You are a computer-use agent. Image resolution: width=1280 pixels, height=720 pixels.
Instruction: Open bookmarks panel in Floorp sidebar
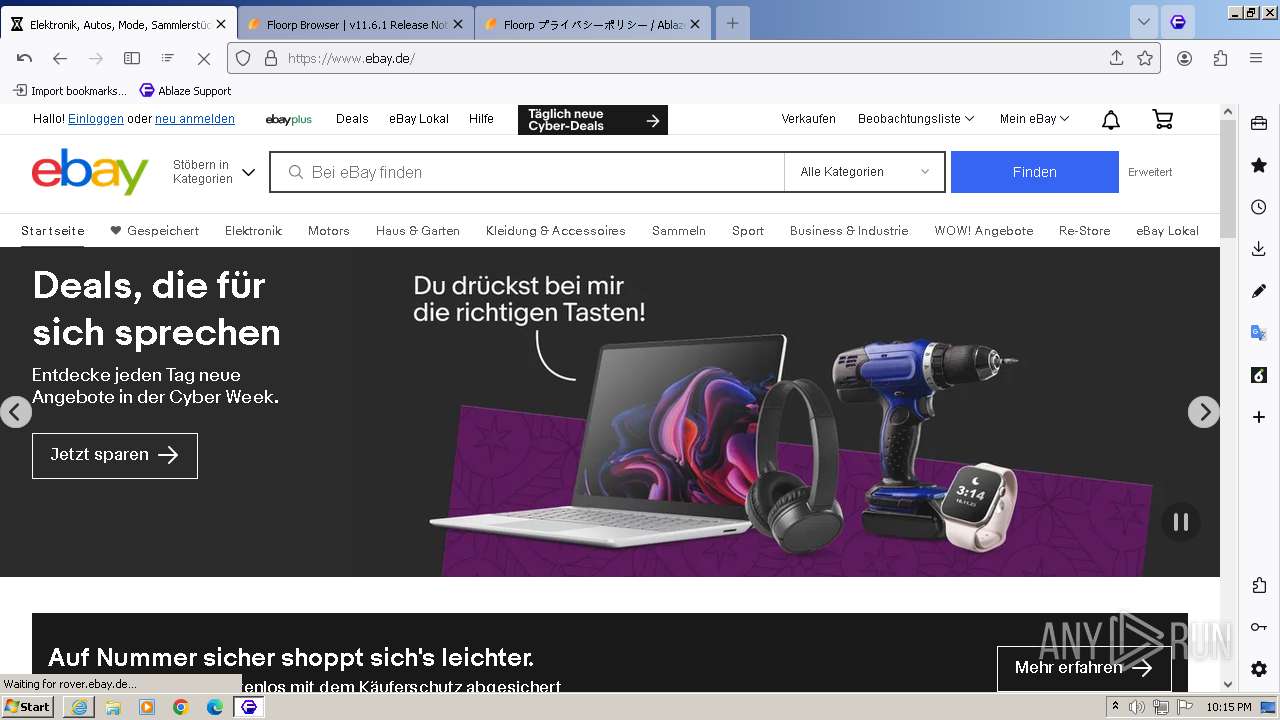1259,165
